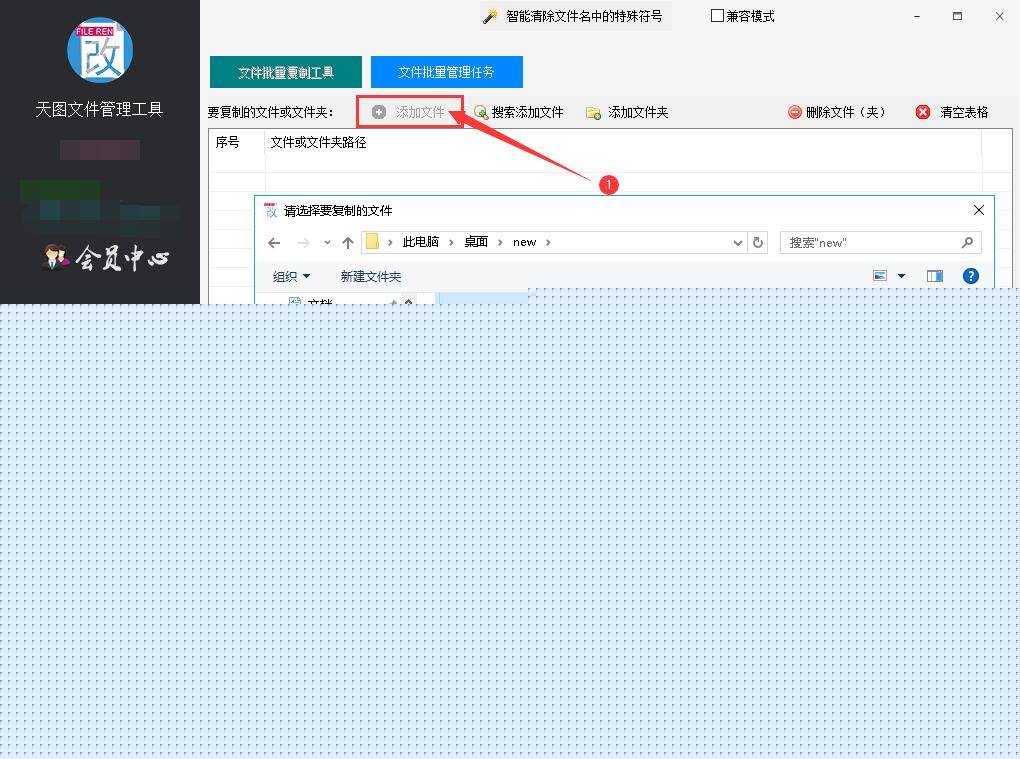Click 搜索添加文件 button
Image resolution: width=1020 pixels, height=759 pixels.
point(518,112)
